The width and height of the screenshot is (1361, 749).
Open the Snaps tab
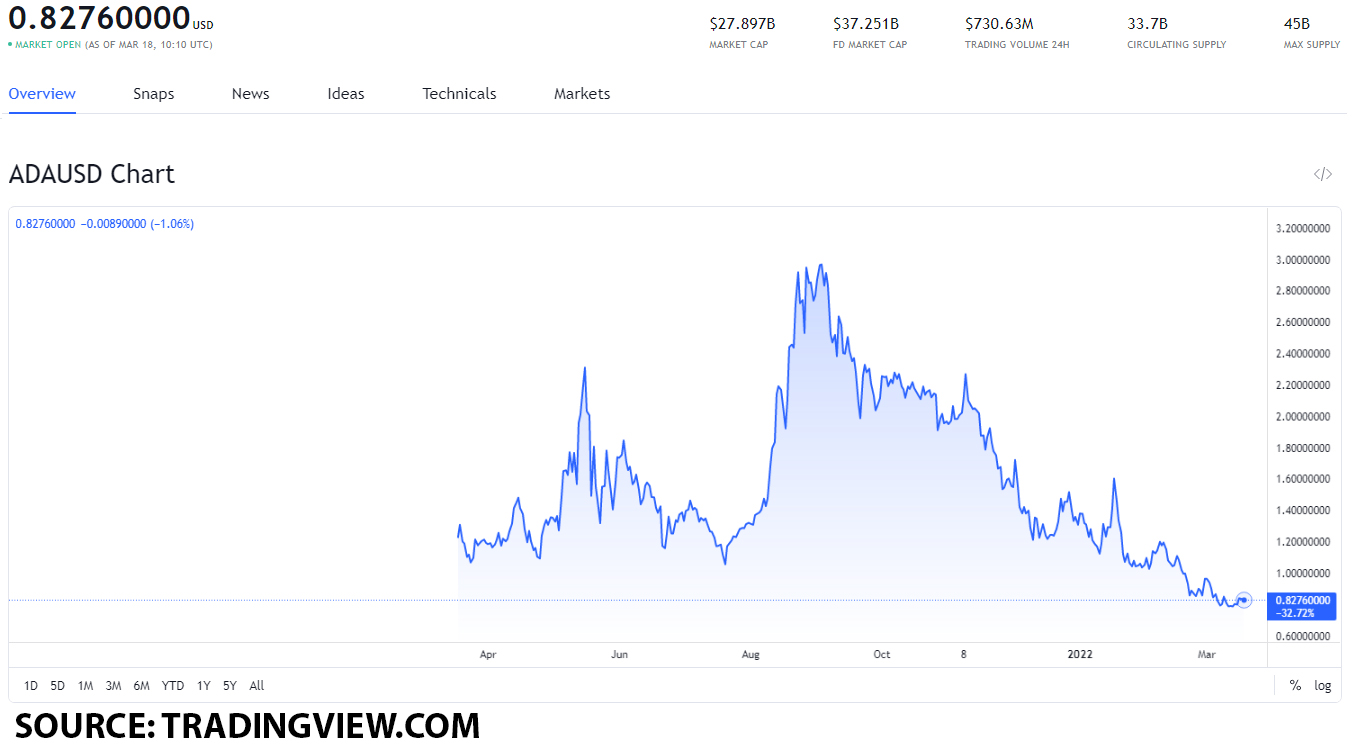(154, 93)
